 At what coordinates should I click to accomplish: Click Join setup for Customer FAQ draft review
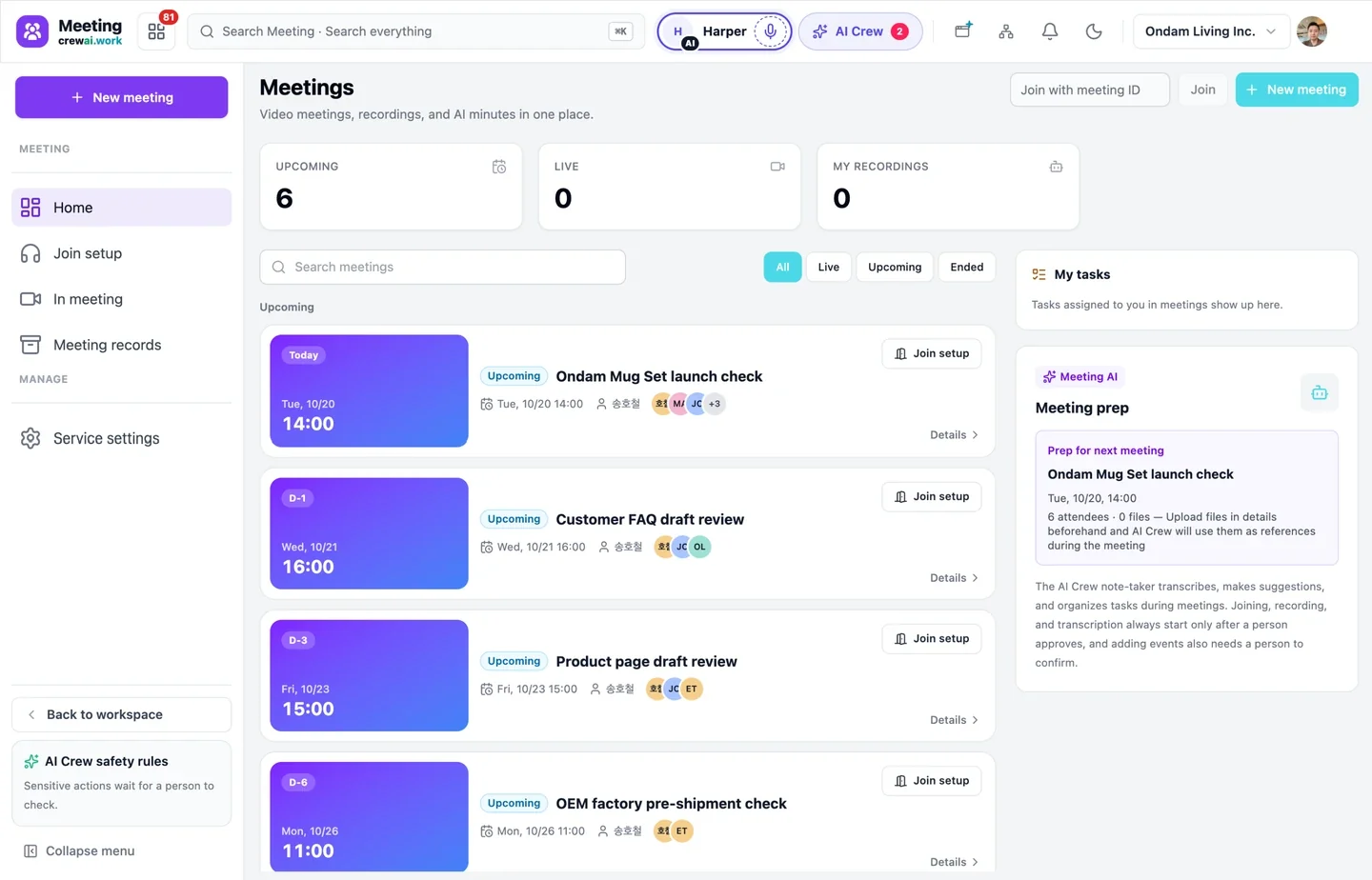(932, 496)
